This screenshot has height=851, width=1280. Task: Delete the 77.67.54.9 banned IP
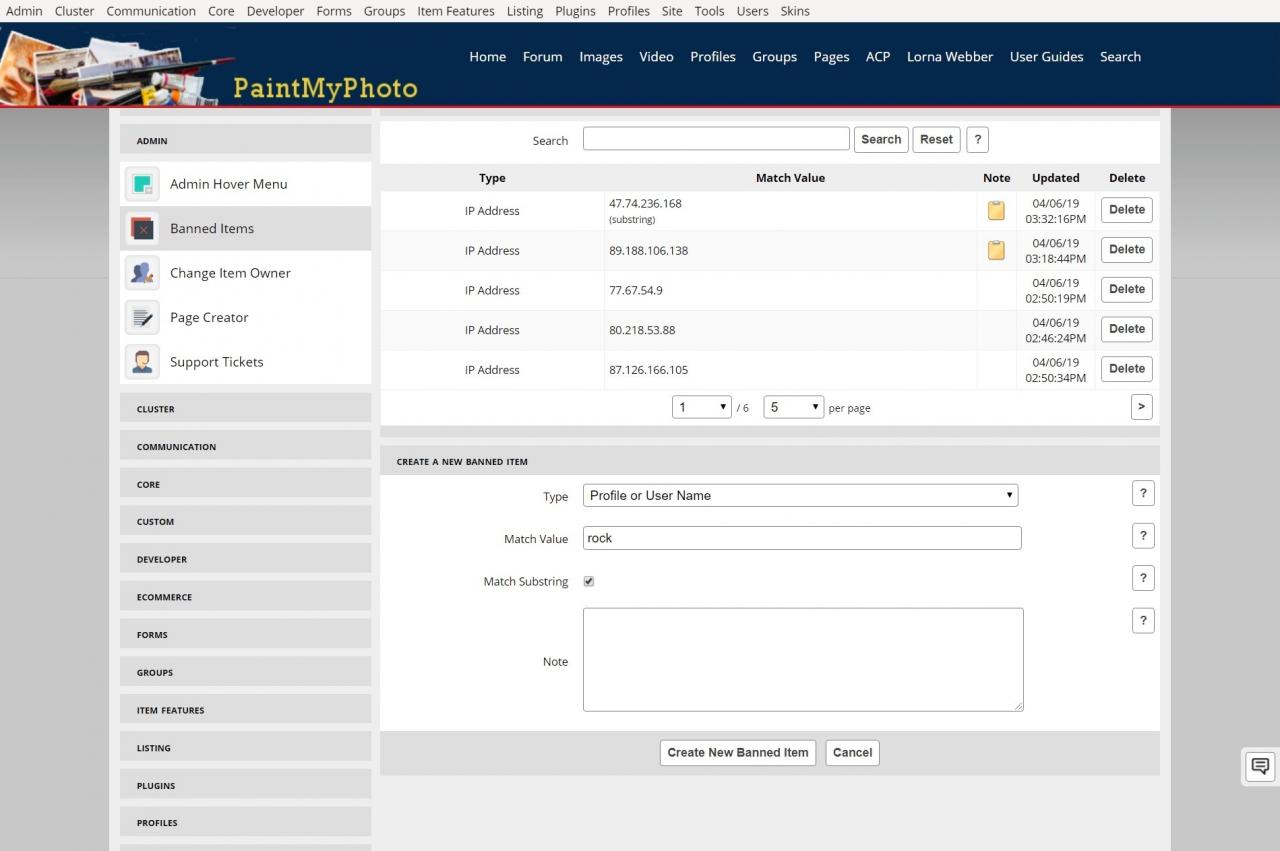pyautogui.click(x=1127, y=290)
